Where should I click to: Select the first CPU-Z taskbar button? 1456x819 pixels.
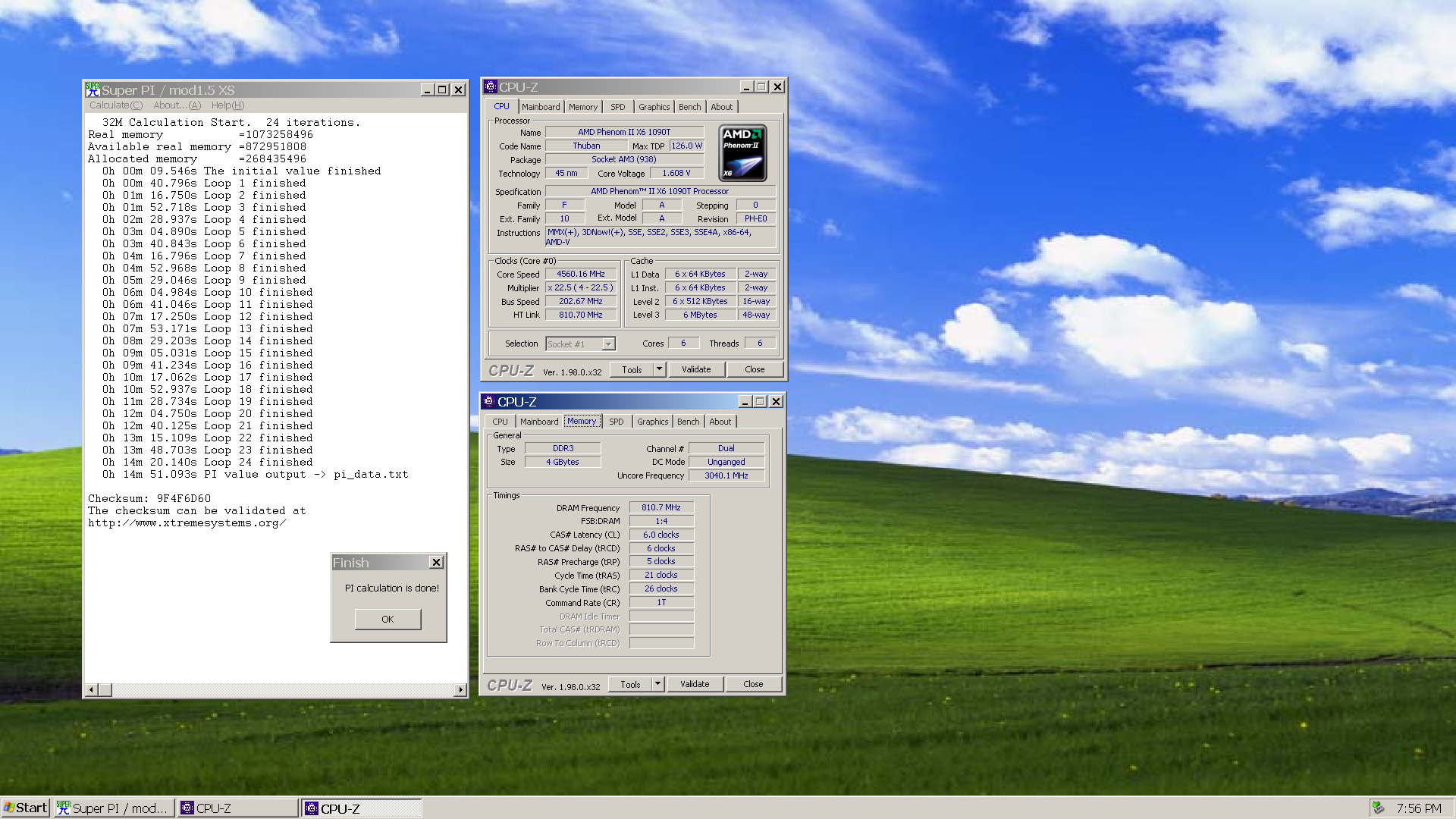[x=238, y=808]
